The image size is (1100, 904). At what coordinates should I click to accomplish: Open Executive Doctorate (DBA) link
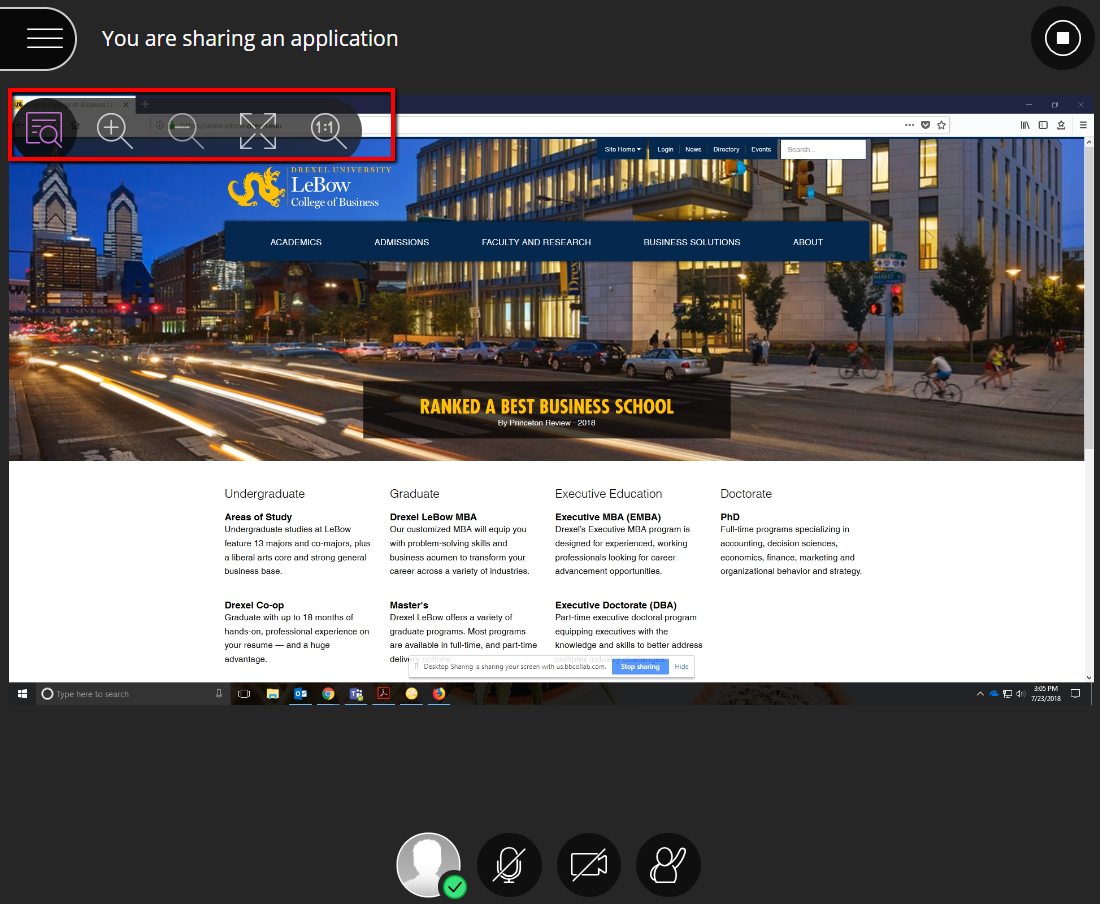[616, 605]
